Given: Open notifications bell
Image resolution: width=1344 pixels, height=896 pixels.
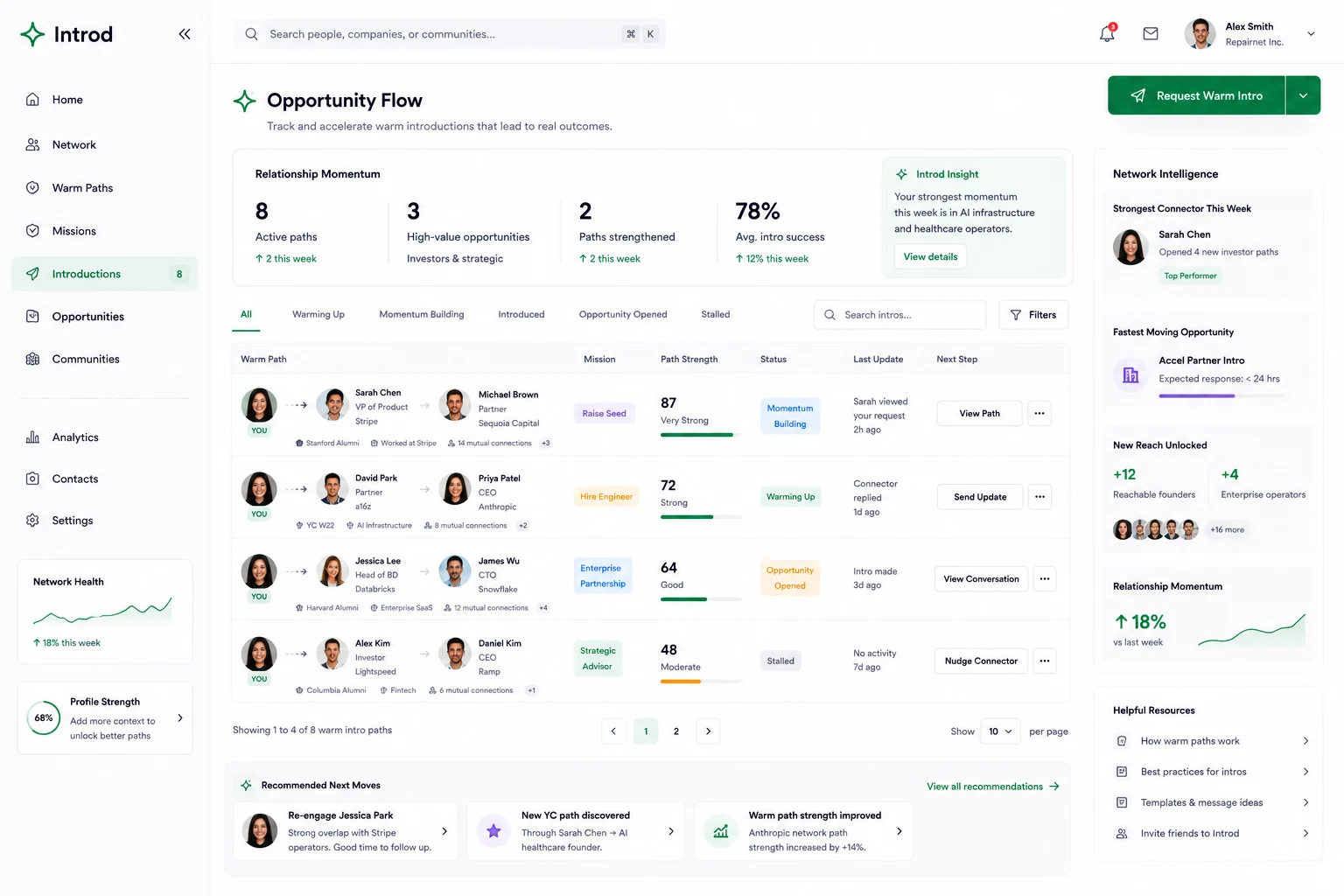Looking at the screenshot, I should click(x=1108, y=33).
